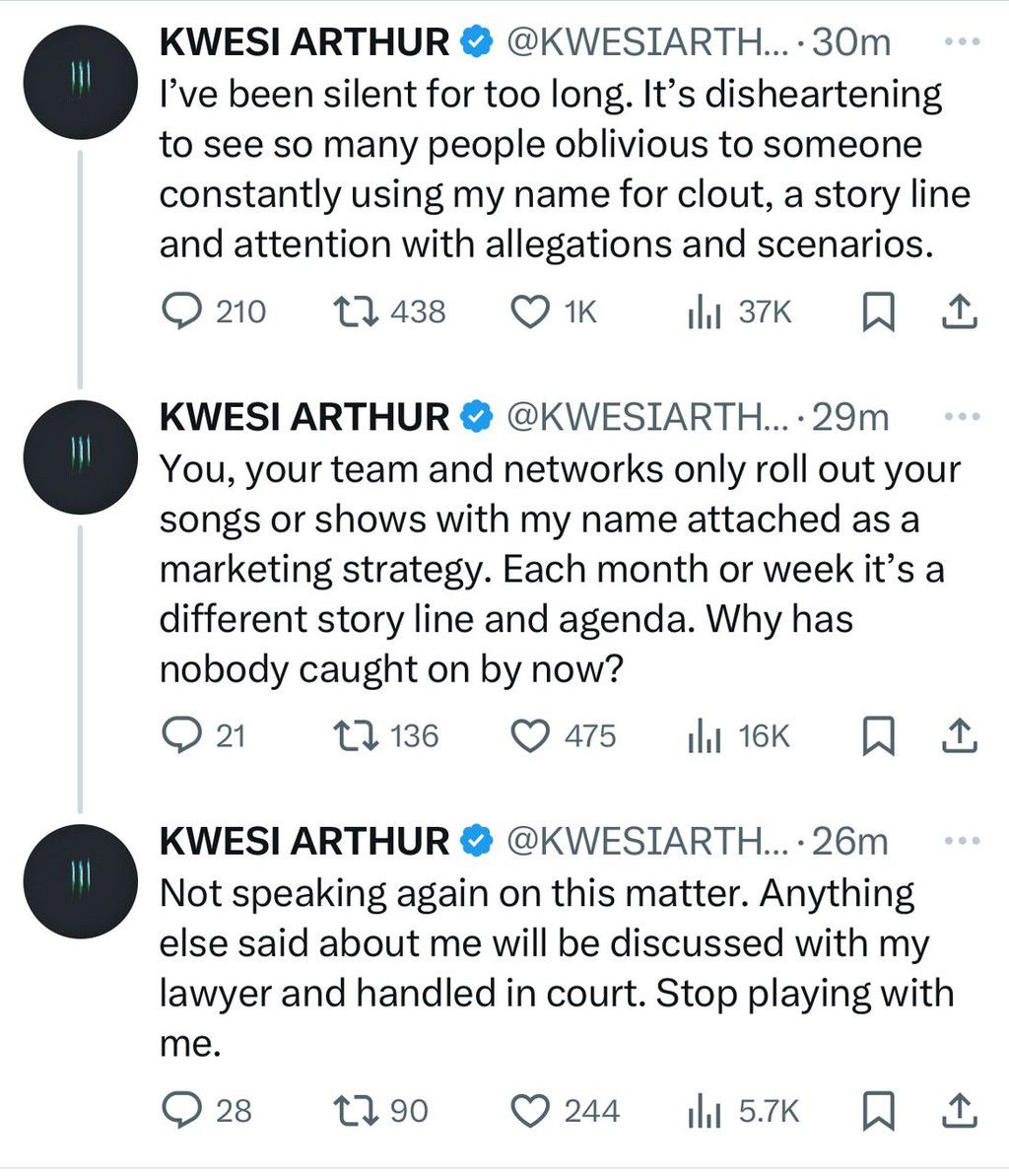Open more options on the 30m tweet
Viewport: 1009px width, 1176px height.
coord(962,42)
